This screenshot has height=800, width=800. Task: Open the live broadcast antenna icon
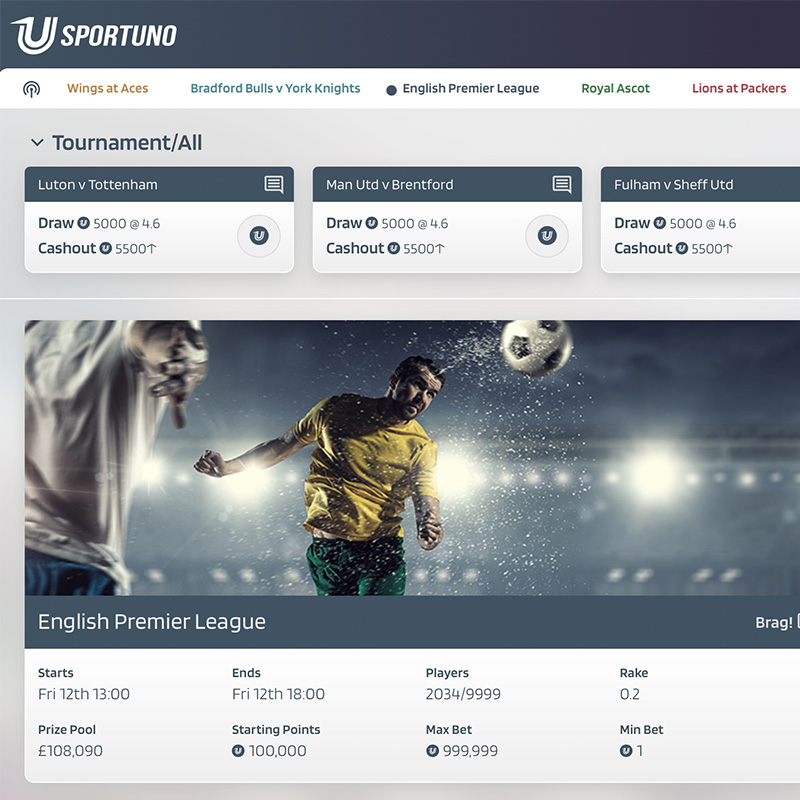32,89
